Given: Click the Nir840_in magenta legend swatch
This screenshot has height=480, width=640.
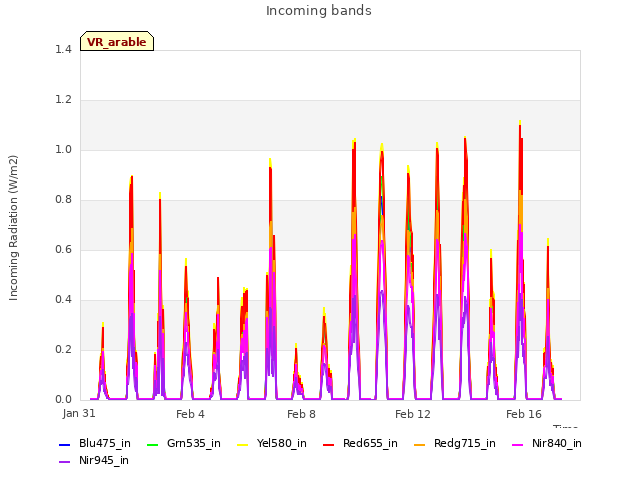Looking at the screenshot, I should point(518,444).
